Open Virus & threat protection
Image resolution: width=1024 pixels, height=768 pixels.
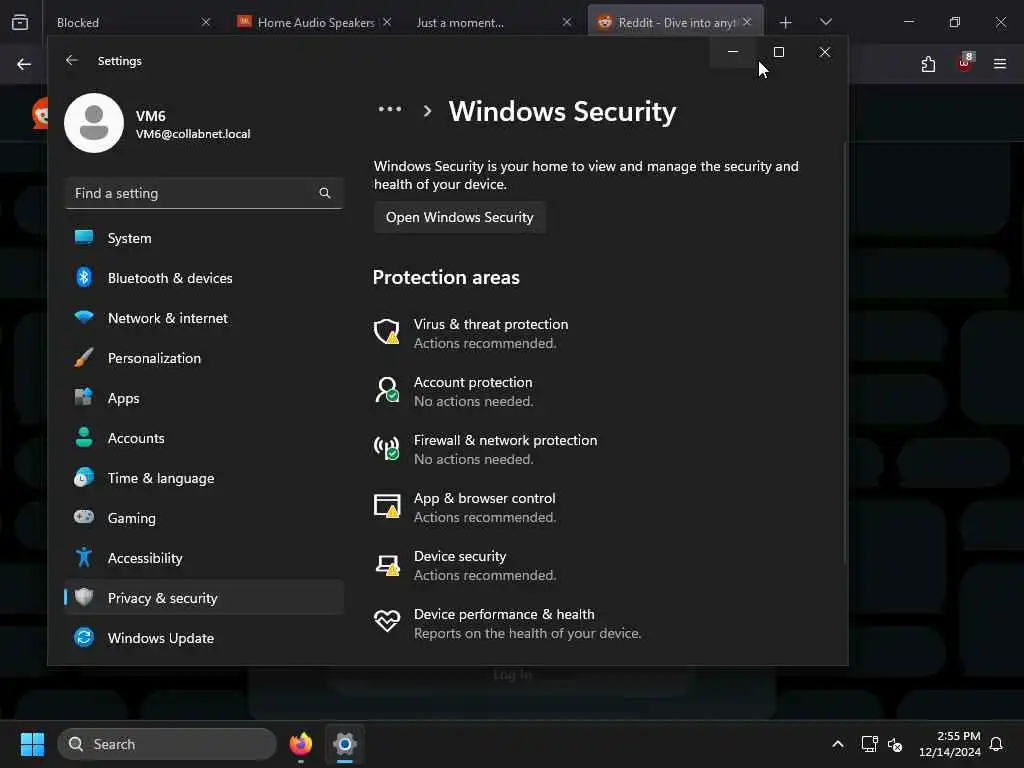(x=491, y=333)
